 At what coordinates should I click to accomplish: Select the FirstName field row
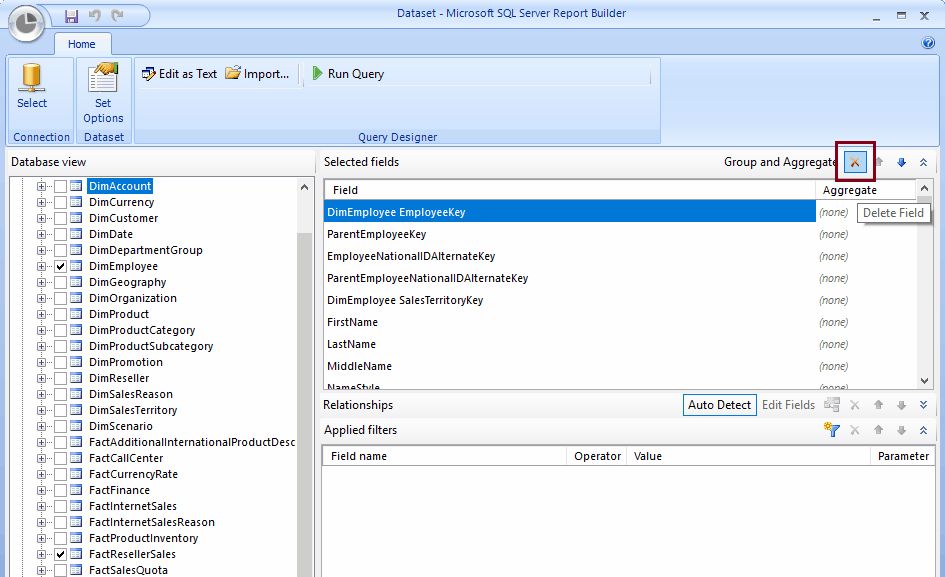[570, 322]
